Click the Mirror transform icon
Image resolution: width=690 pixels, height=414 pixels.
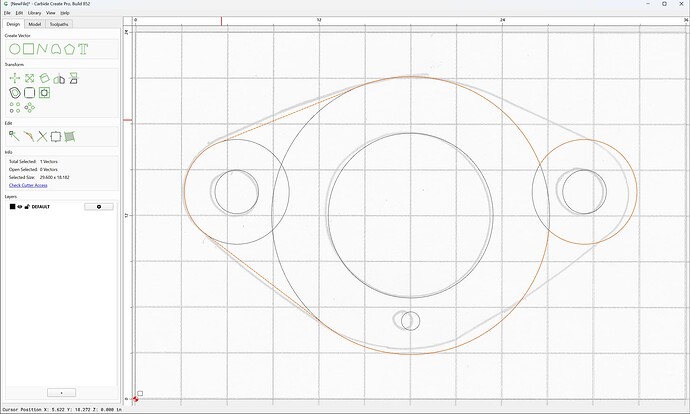pos(59,79)
